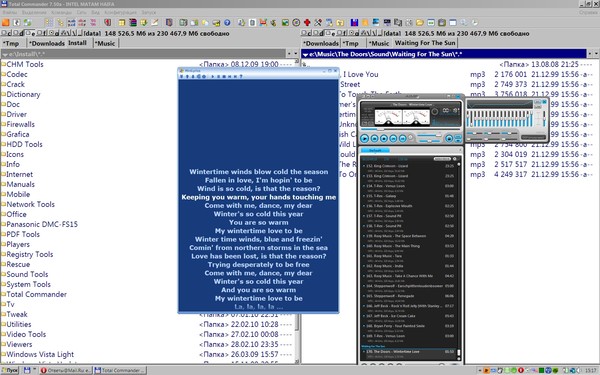Click the blue floppy disk toolbar icon
The width and height of the screenshot is (600, 375).
(354, 23)
